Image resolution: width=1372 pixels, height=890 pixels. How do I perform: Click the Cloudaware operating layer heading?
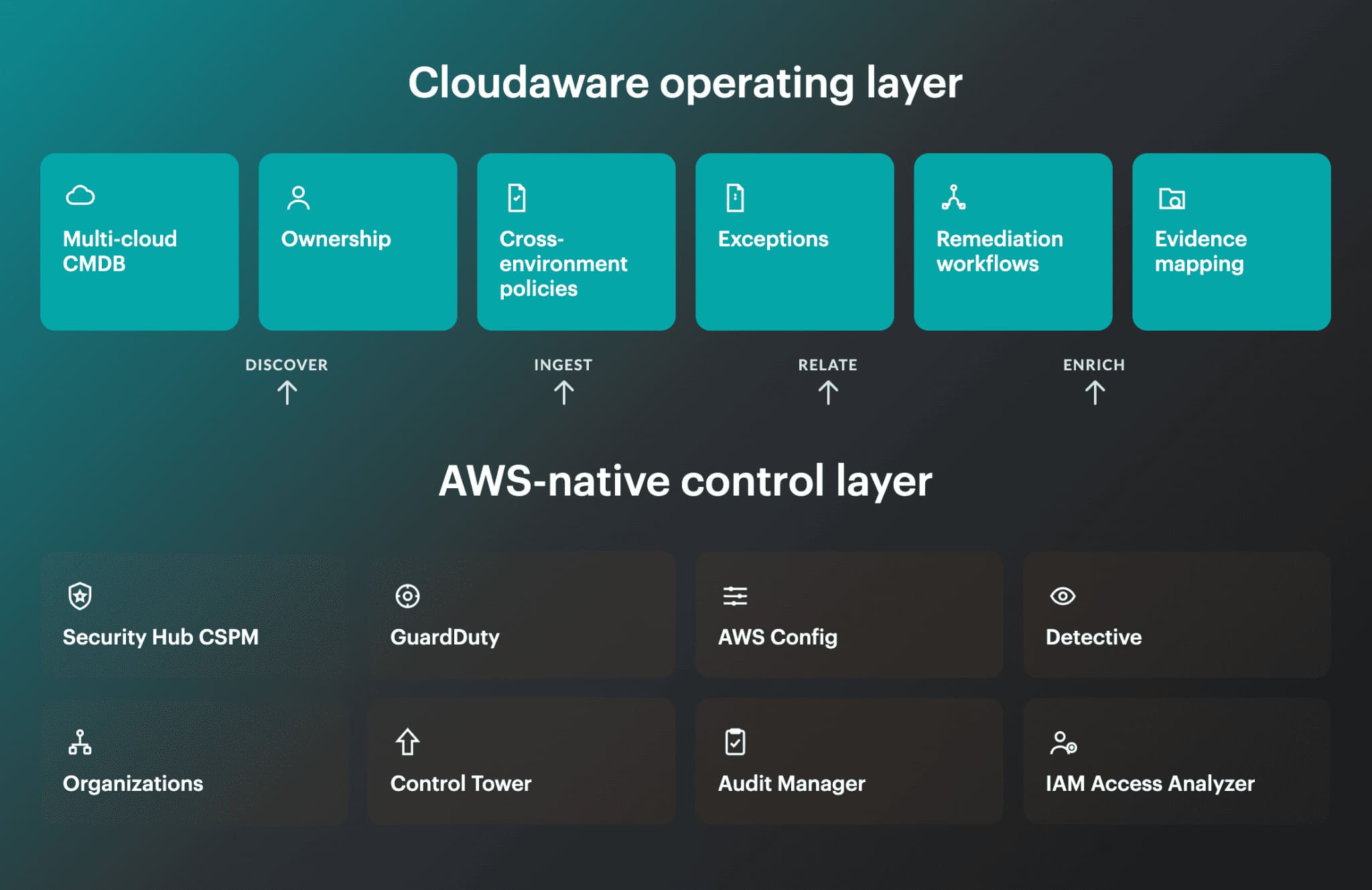click(685, 84)
